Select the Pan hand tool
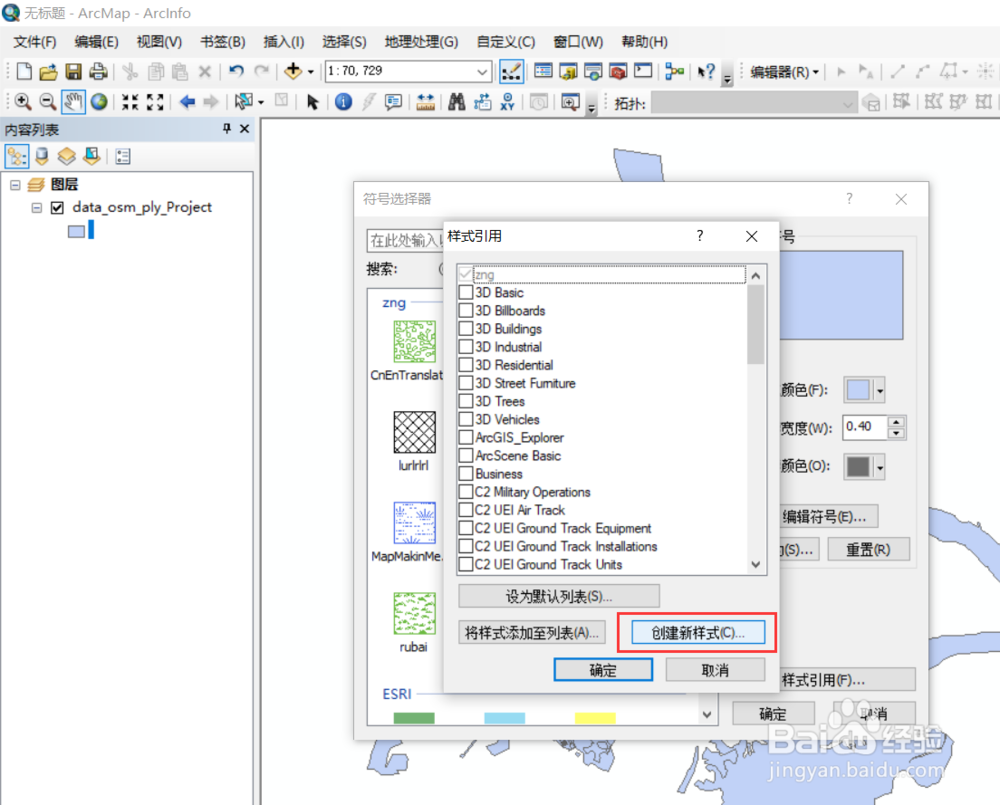This screenshot has height=805, width=1000. pyautogui.click(x=73, y=101)
